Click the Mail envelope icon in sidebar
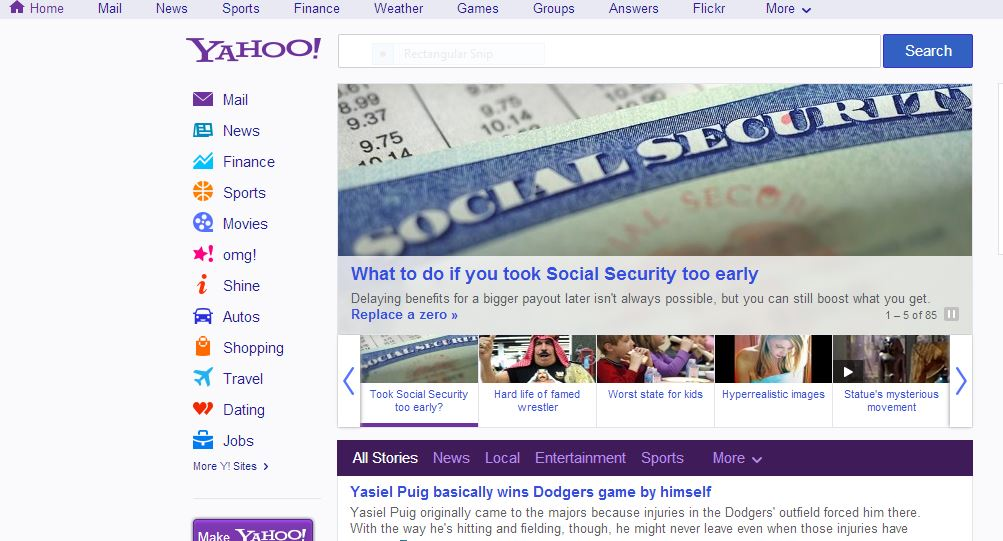 point(203,99)
